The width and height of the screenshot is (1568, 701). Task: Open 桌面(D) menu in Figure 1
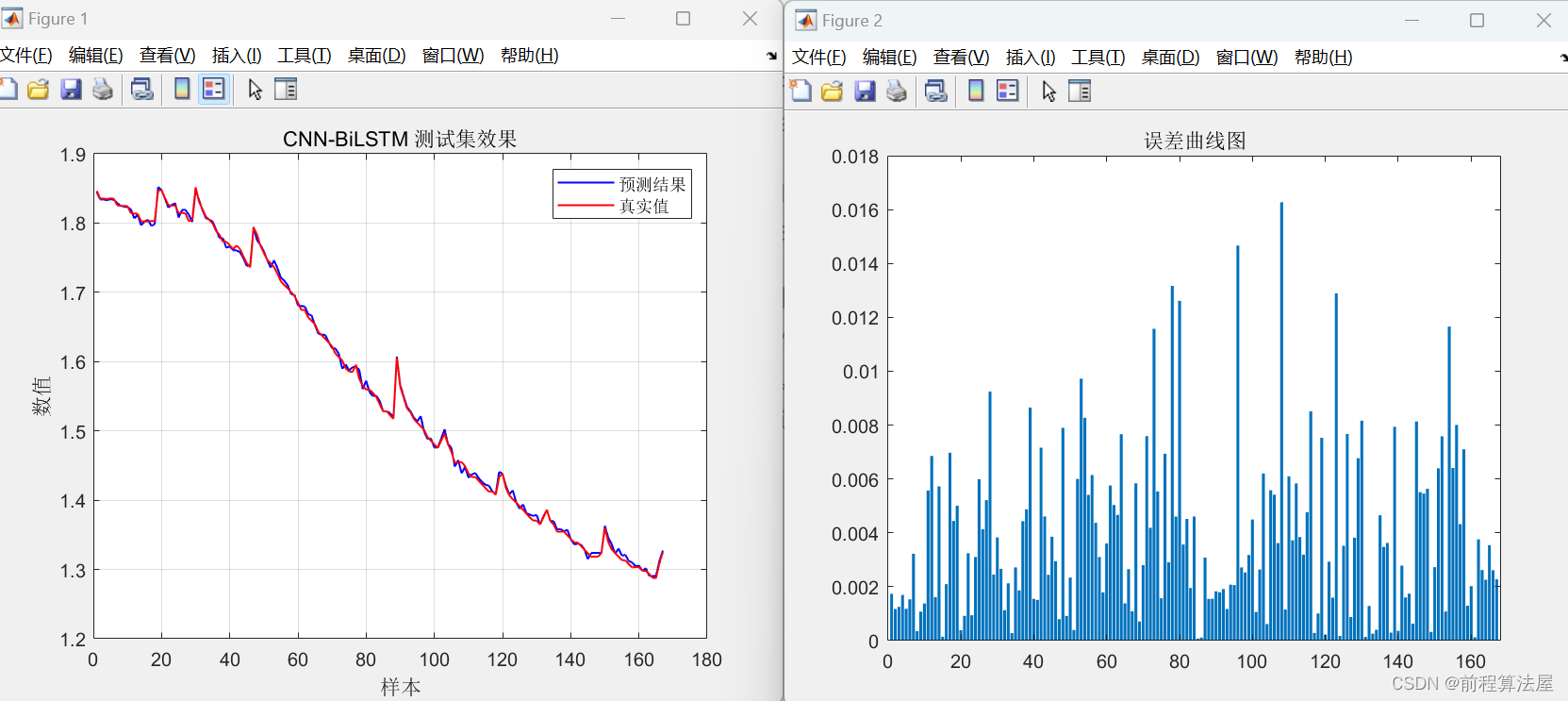(x=377, y=56)
